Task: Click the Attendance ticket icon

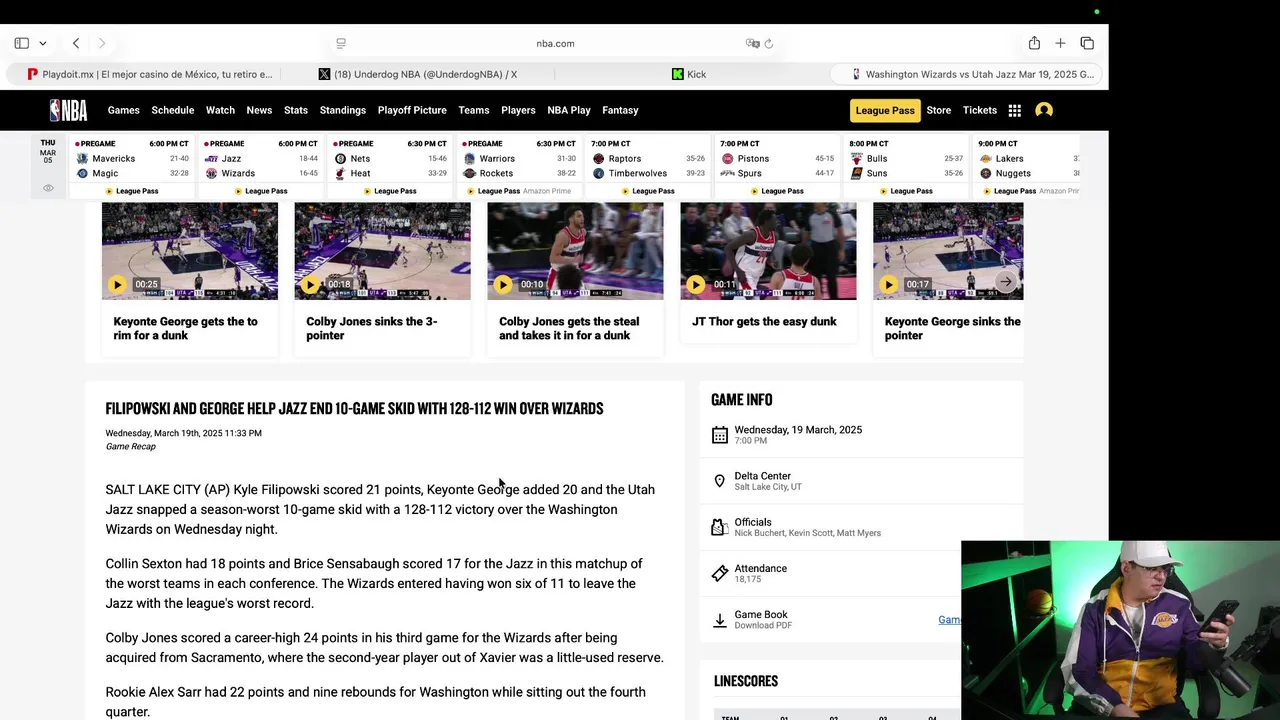Action: click(x=719, y=573)
